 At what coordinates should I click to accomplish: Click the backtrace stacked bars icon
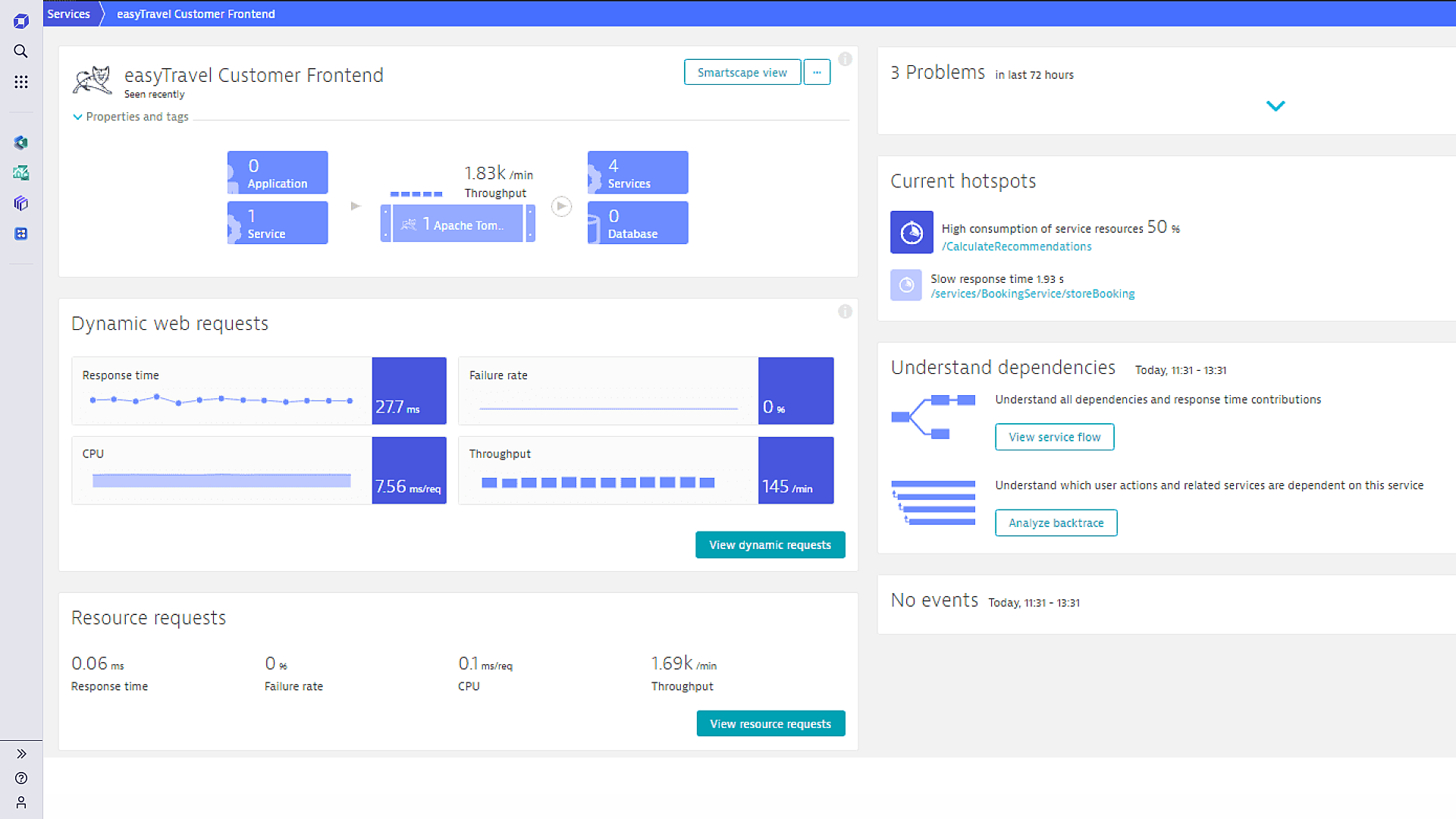coord(934,502)
